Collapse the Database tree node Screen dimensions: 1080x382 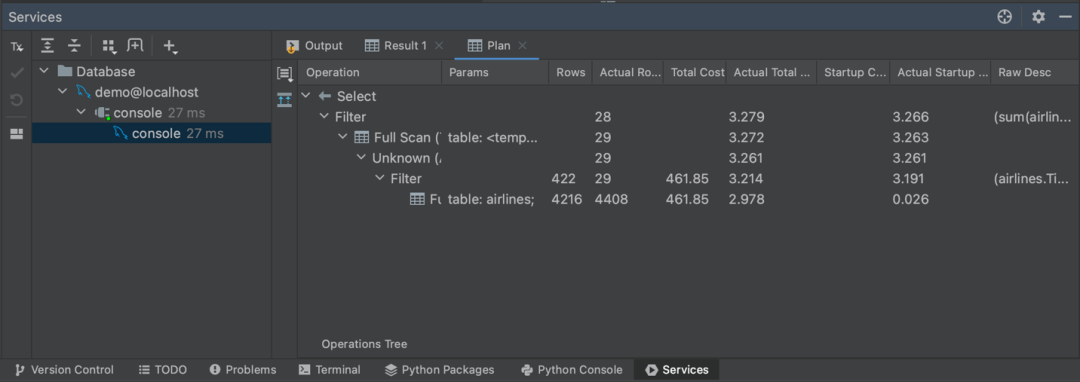[45, 72]
